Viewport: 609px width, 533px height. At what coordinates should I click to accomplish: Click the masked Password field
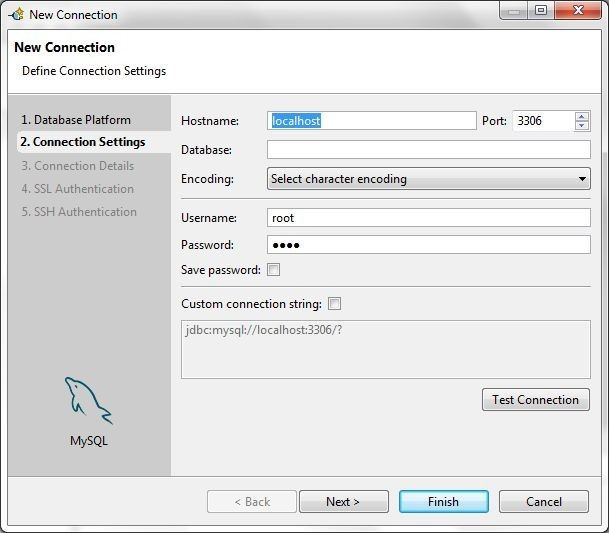pyautogui.click(x=429, y=245)
